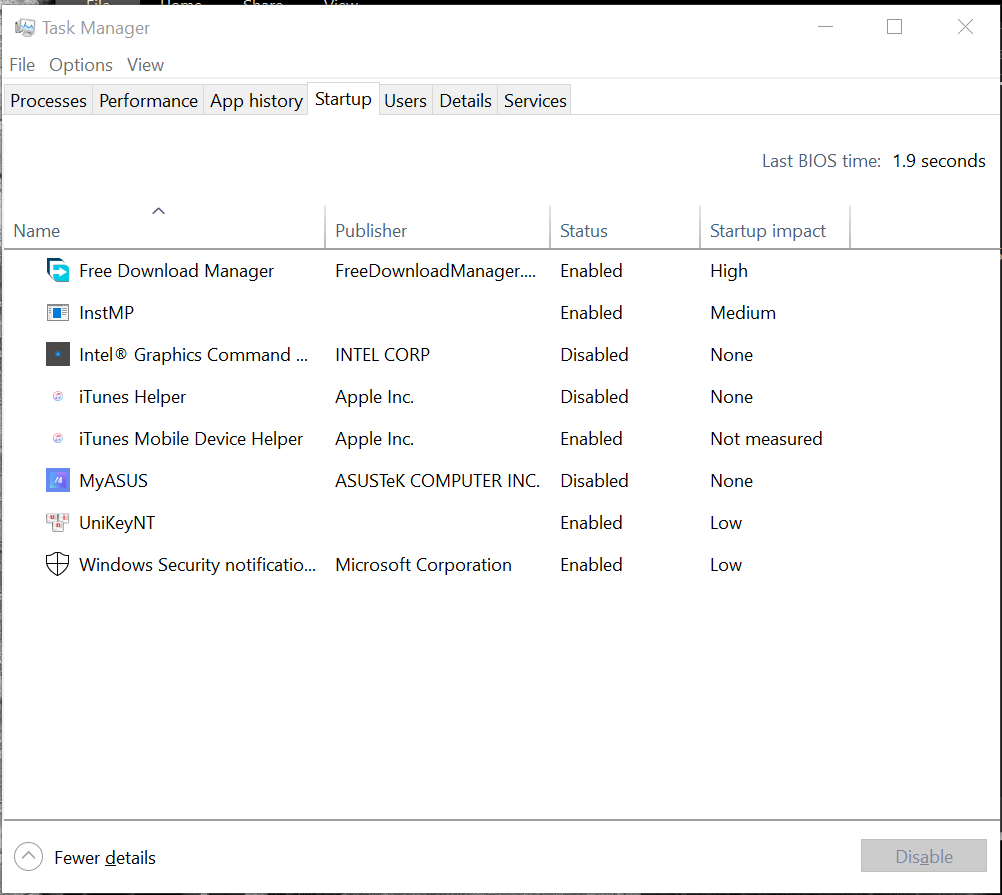Click the Not measured impact value

coord(766,439)
